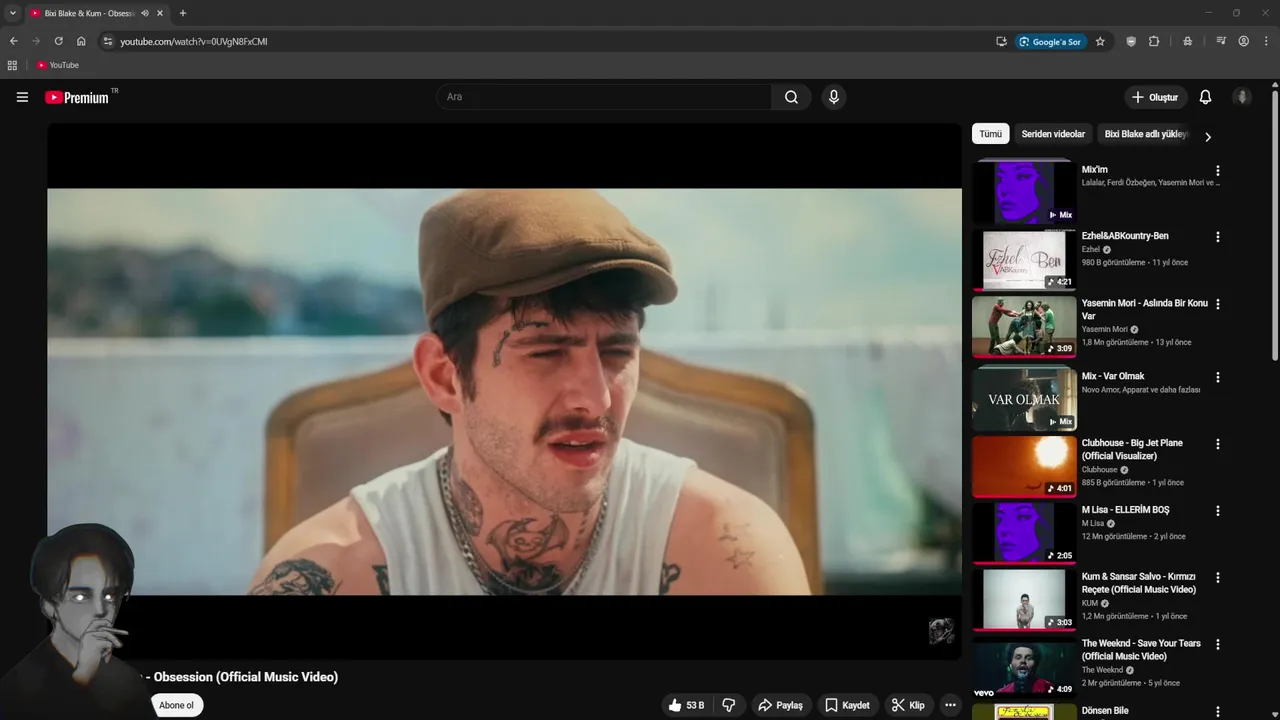
Task: Dislike the video
Action: pos(729,705)
